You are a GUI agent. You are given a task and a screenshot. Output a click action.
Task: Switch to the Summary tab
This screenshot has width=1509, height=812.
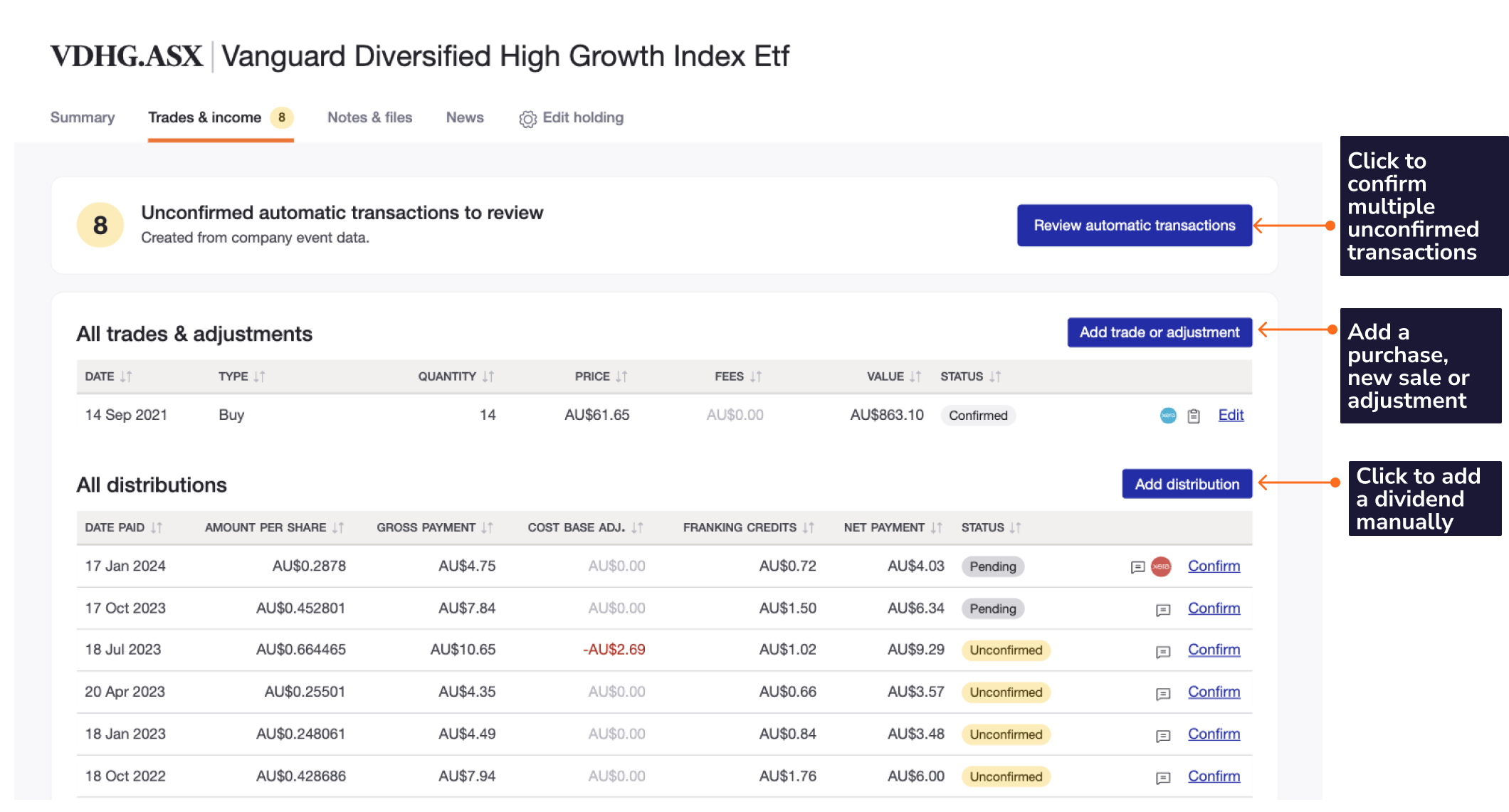click(x=82, y=117)
